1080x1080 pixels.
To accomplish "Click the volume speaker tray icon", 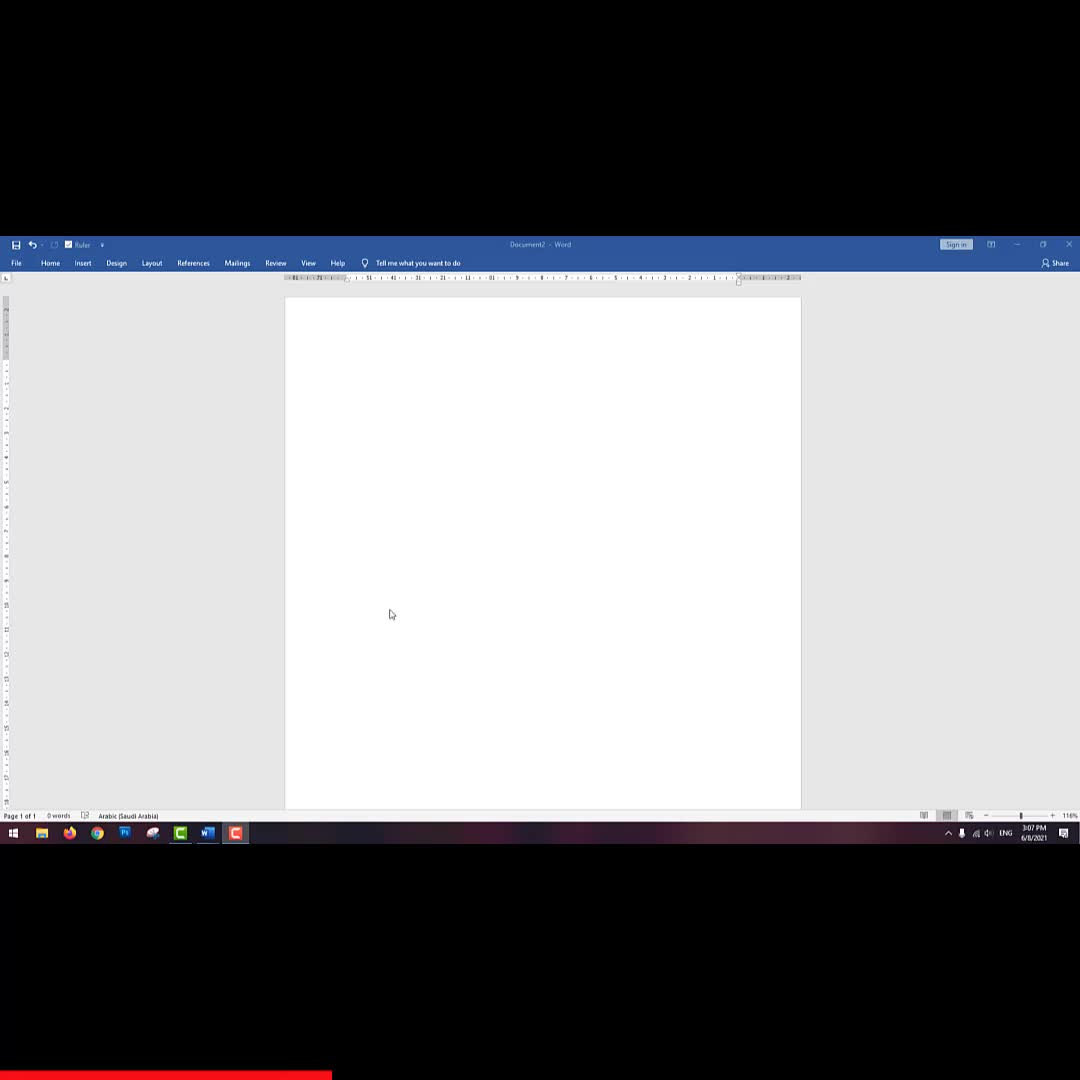I will tap(989, 833).
